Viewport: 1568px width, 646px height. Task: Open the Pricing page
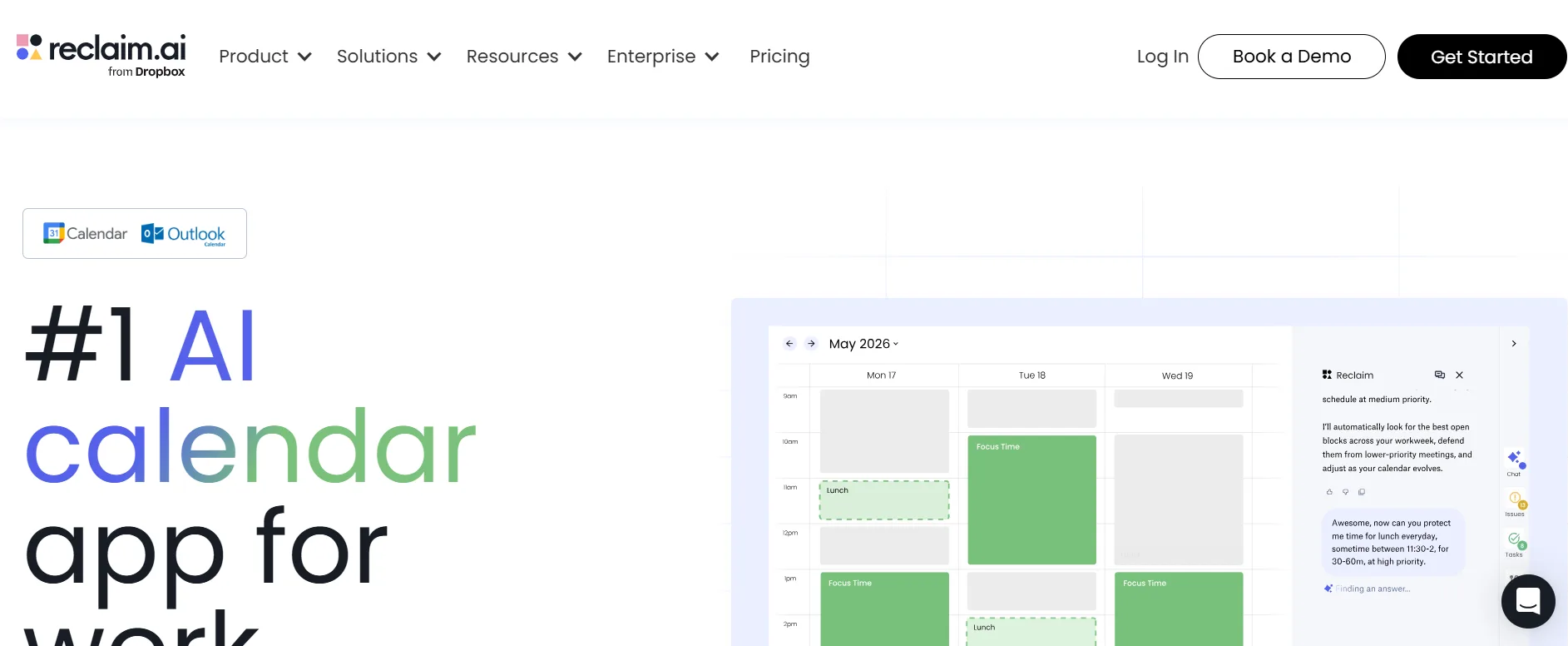[x=779, y=57]
